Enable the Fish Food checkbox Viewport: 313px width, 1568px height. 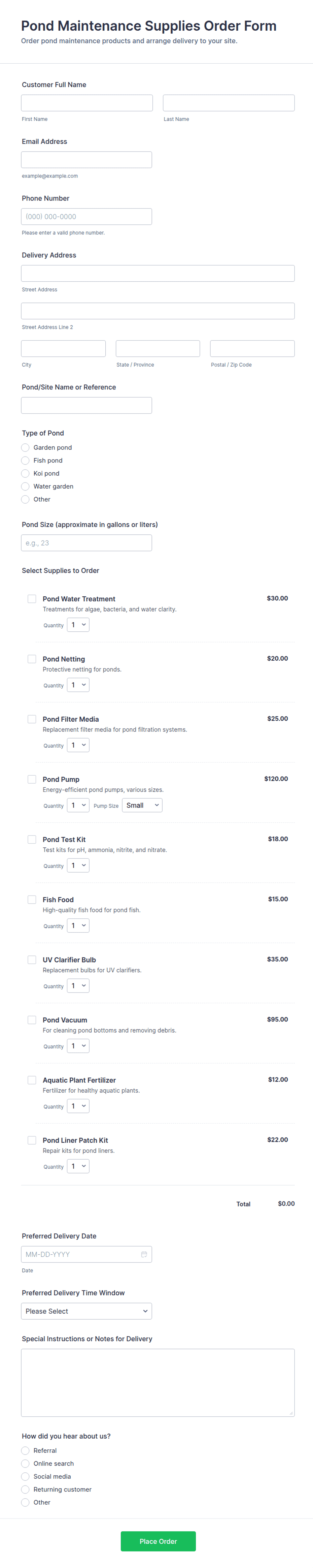(x=32, y=899)
